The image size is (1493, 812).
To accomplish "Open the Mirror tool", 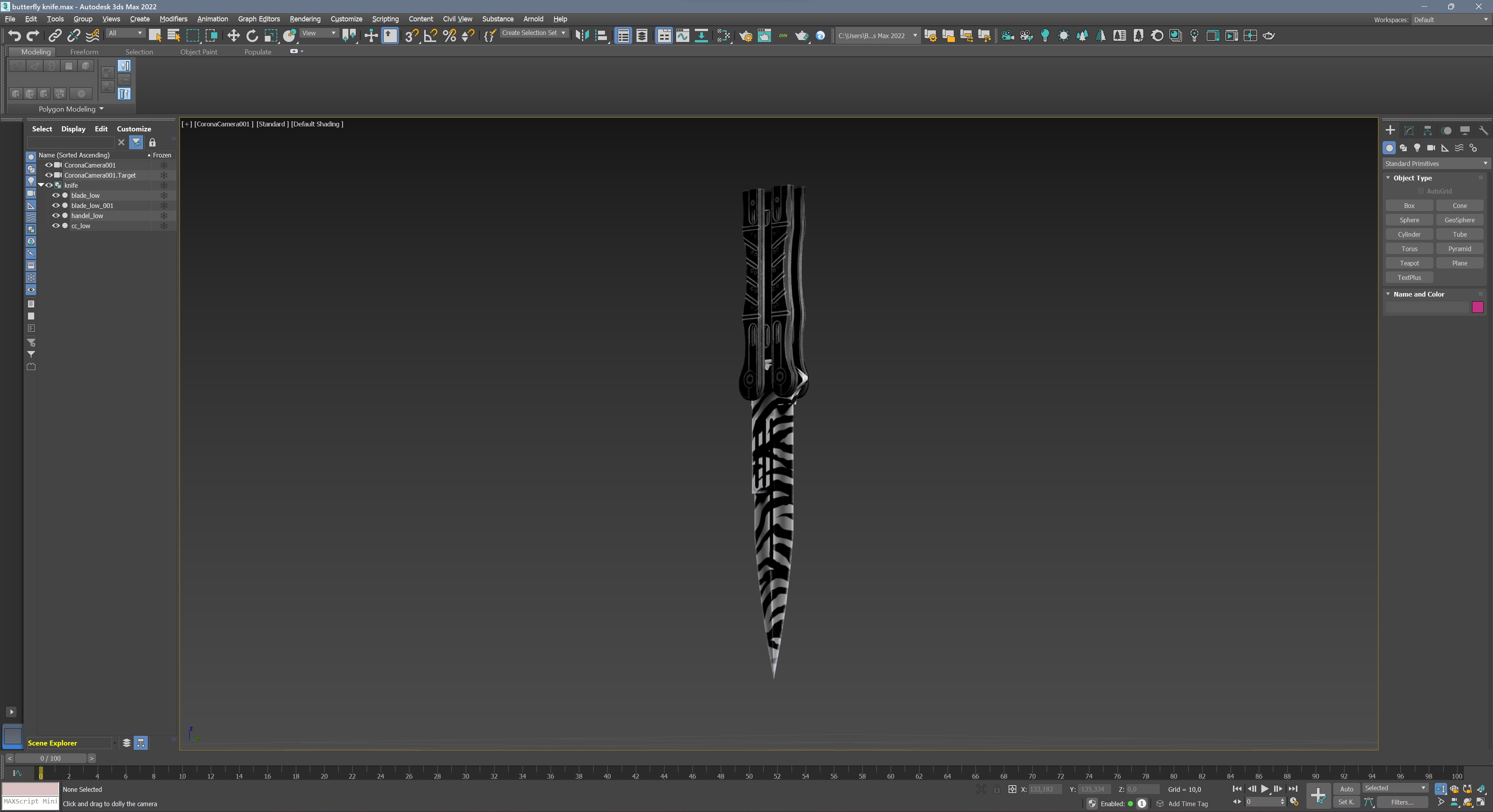I will point(582,36).
